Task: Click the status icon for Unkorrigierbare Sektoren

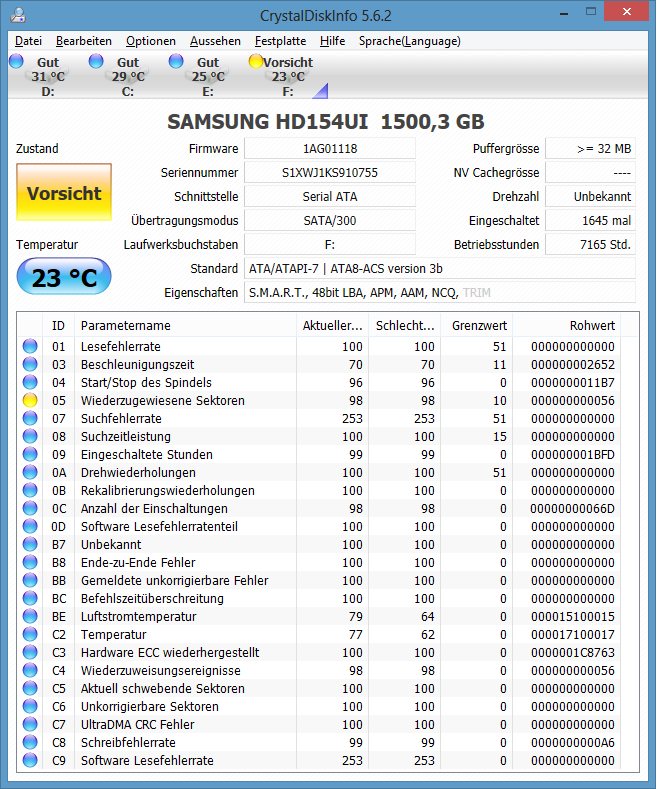Action: [x=30, y=706]
